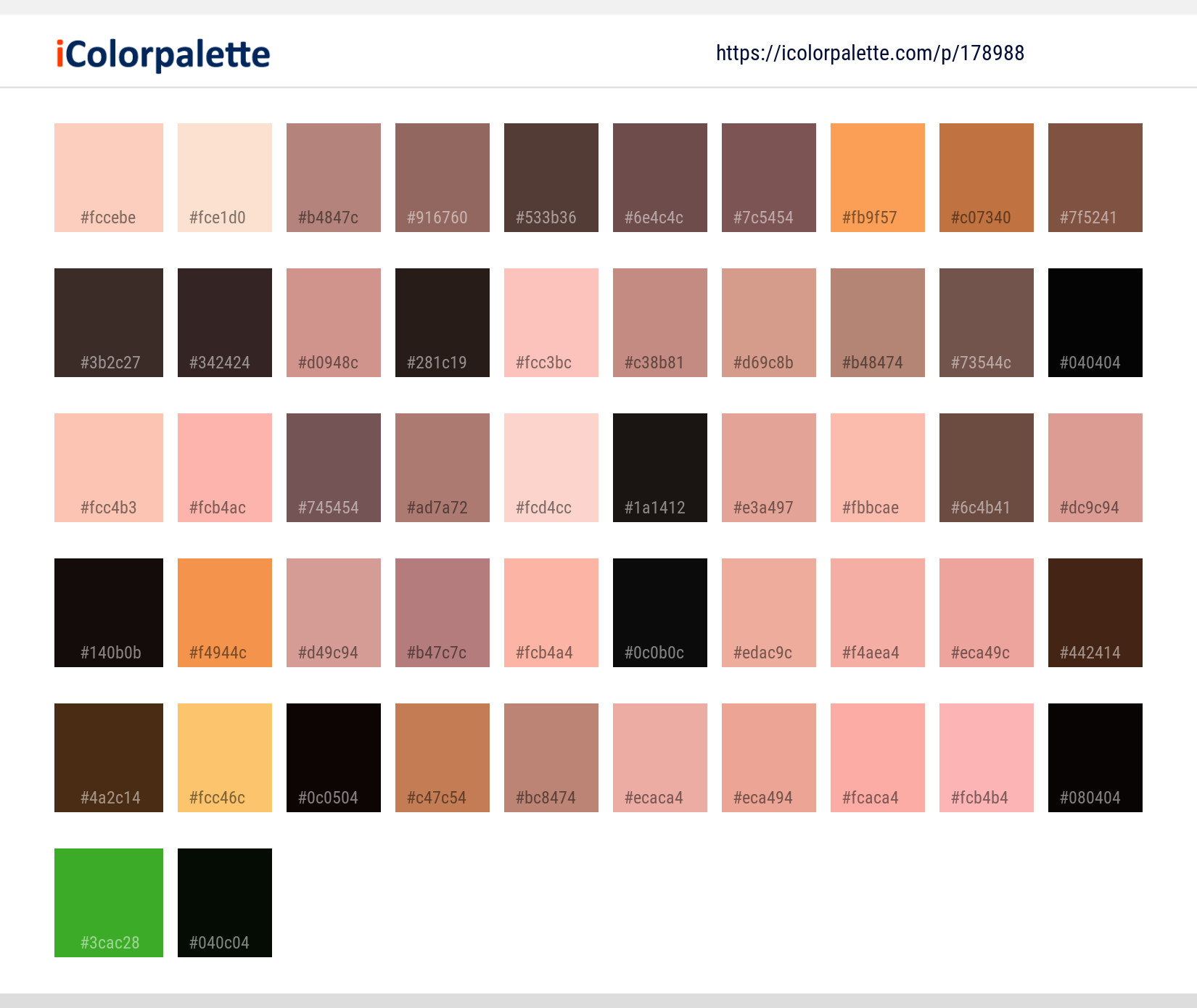Pick the #040c04 swatch
Screen dimensions: 1197x1008
point(225,903)
